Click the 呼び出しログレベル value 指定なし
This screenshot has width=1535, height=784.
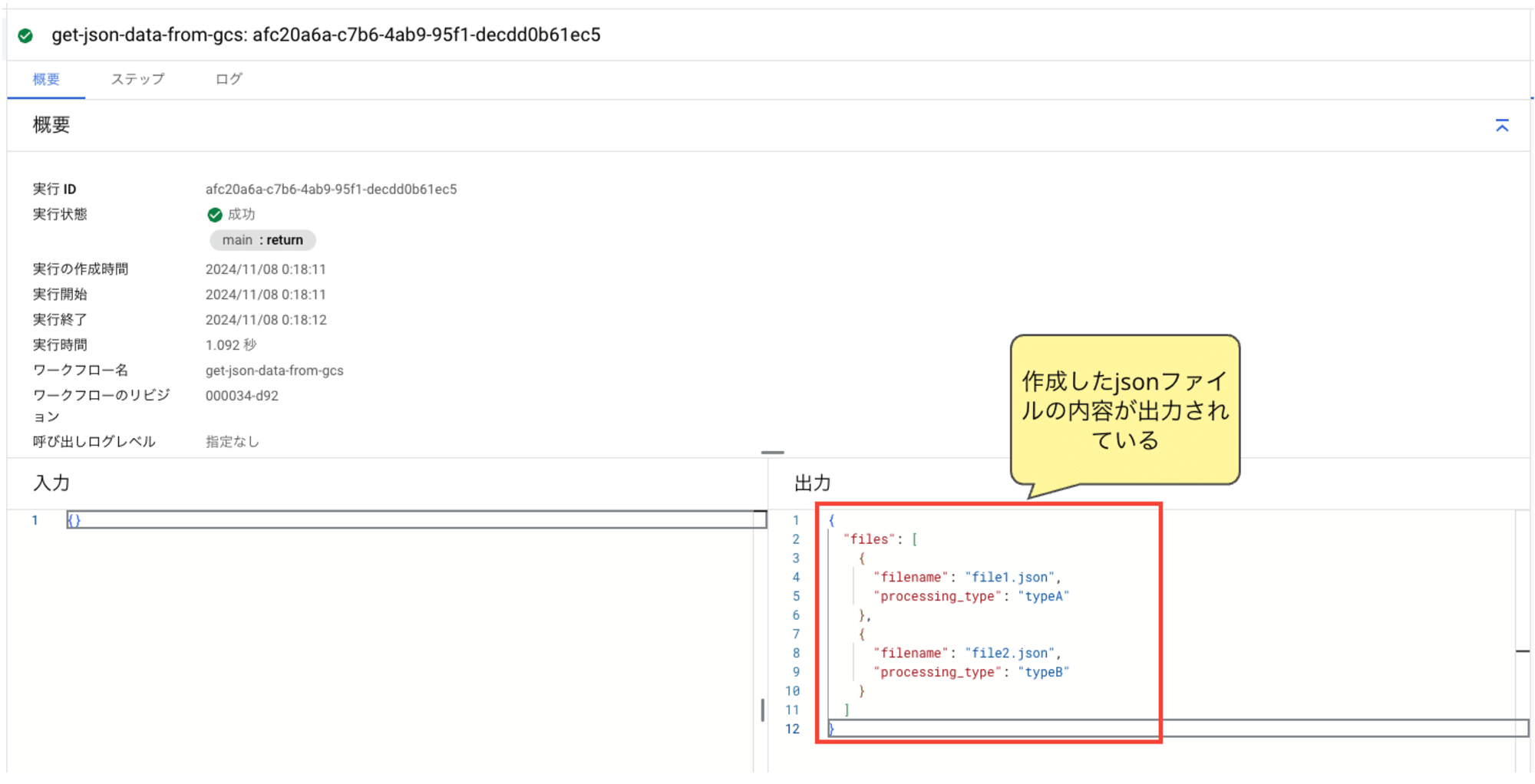[232, 442]
